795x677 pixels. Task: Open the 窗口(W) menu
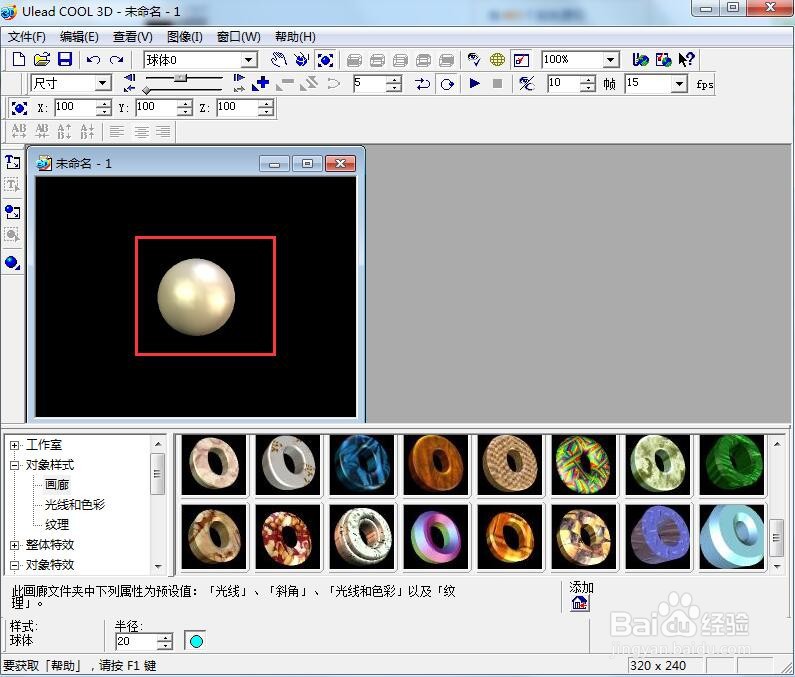(x=238, y=37)
